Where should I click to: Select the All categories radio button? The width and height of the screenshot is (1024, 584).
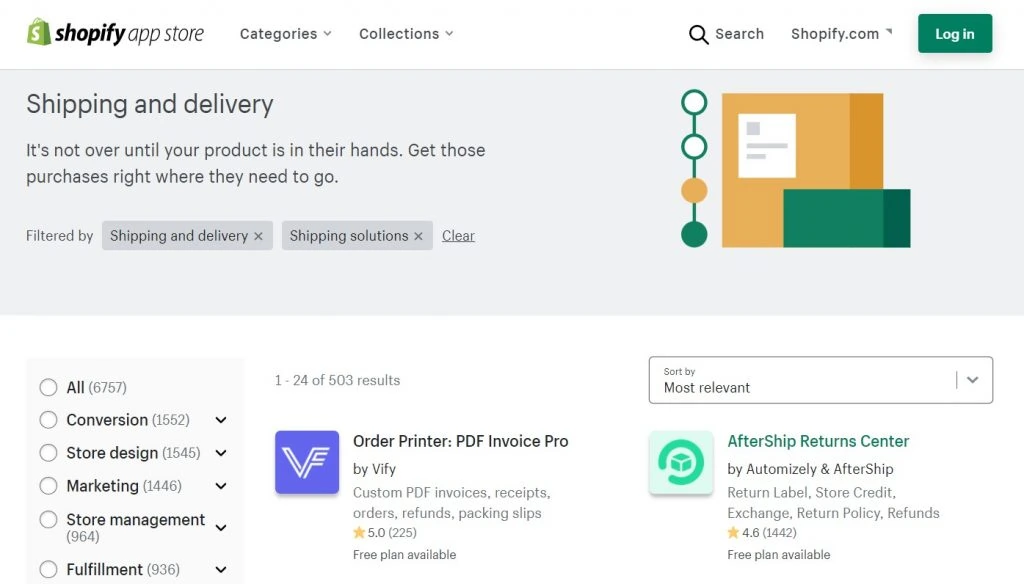(47, 387)
